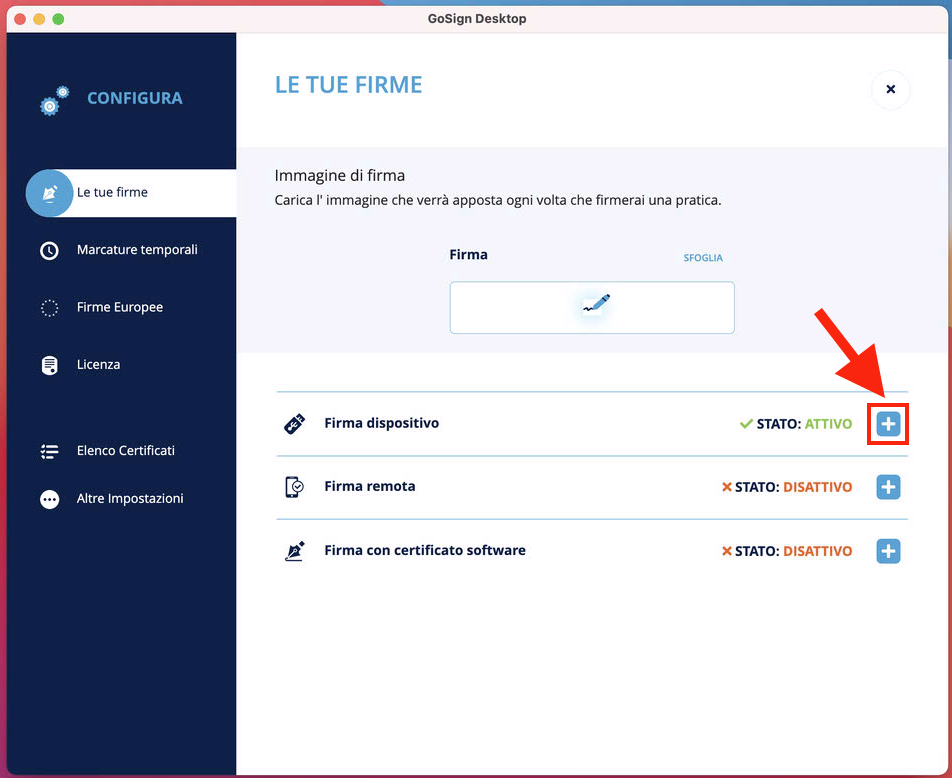Click the CONFIGURA heading

pos(135,98)
